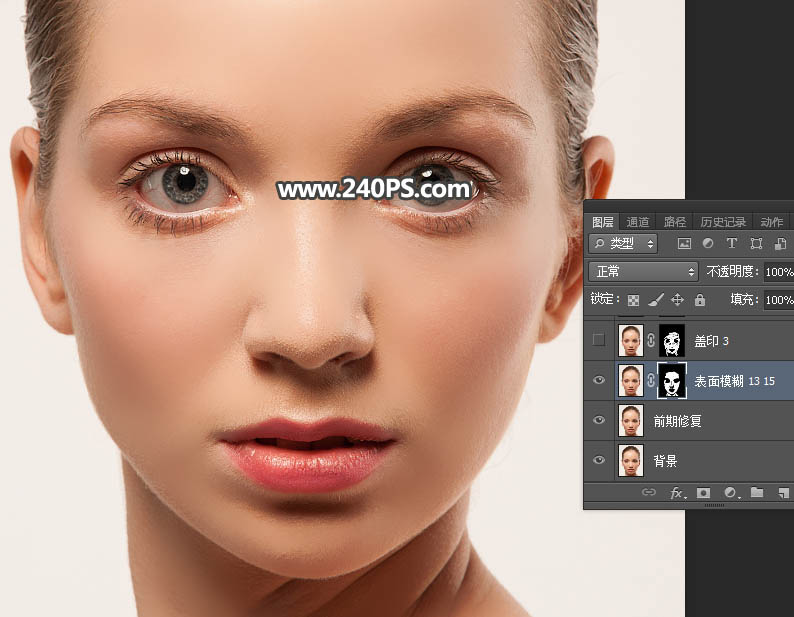Select the 表面模糊 layer image thumbnail

tap(631, 380)
